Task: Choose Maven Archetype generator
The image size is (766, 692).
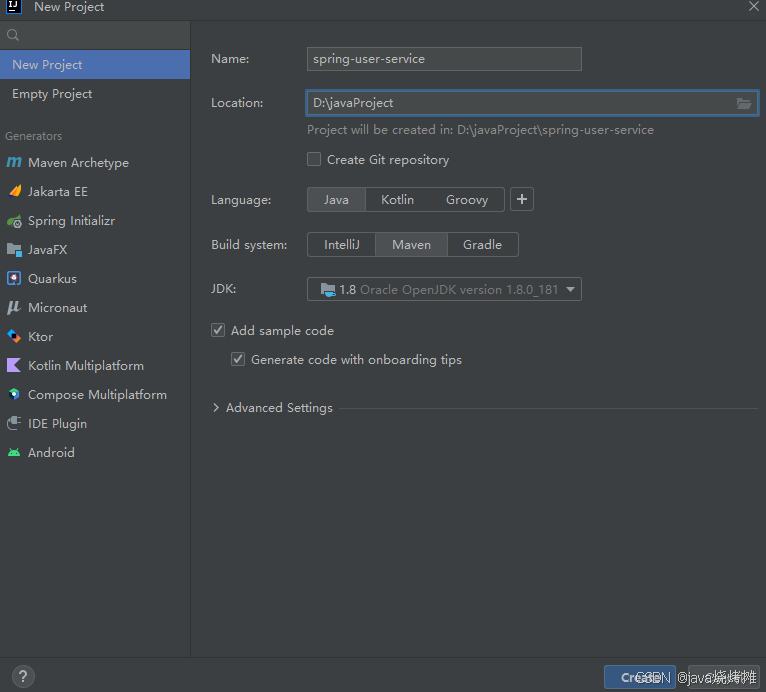Action: [x=95, y=163]
